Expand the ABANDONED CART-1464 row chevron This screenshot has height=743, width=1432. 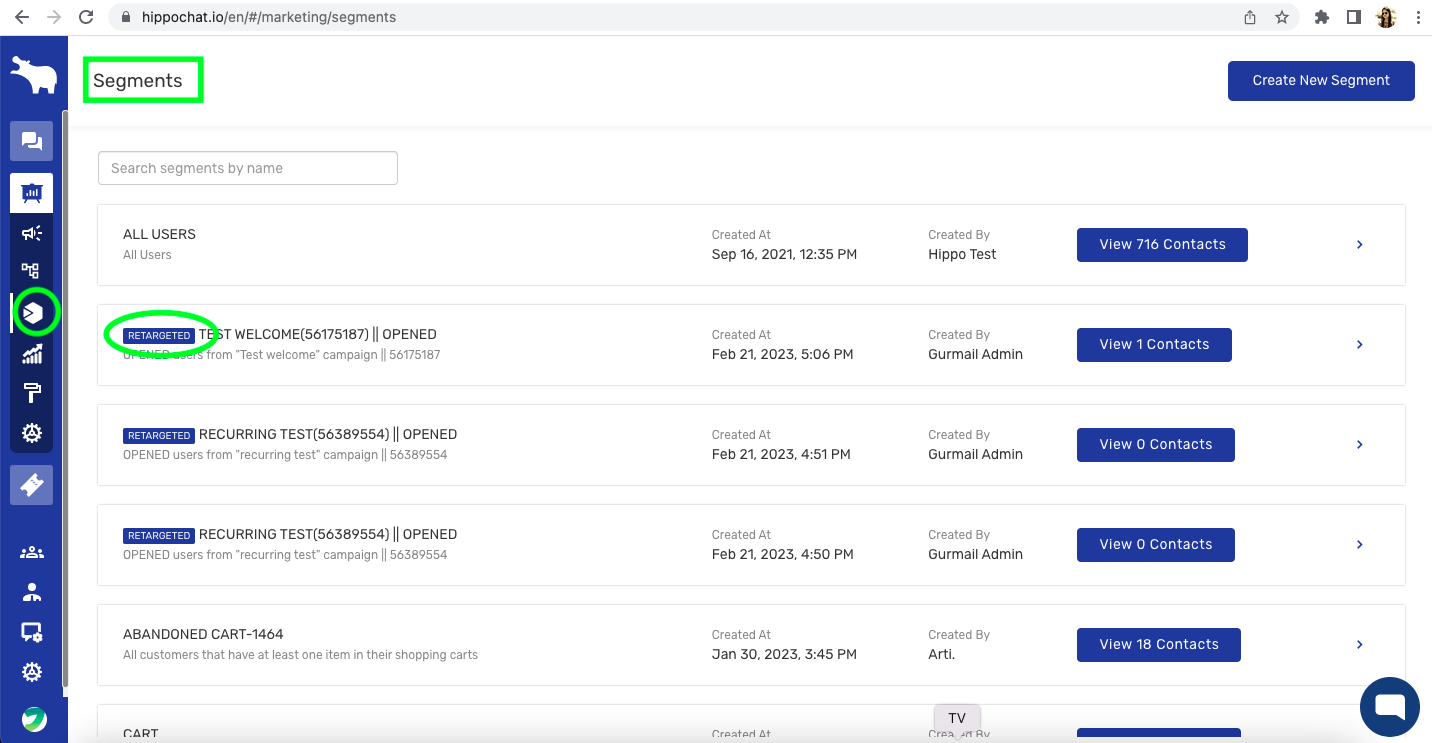coord(1360,645)
